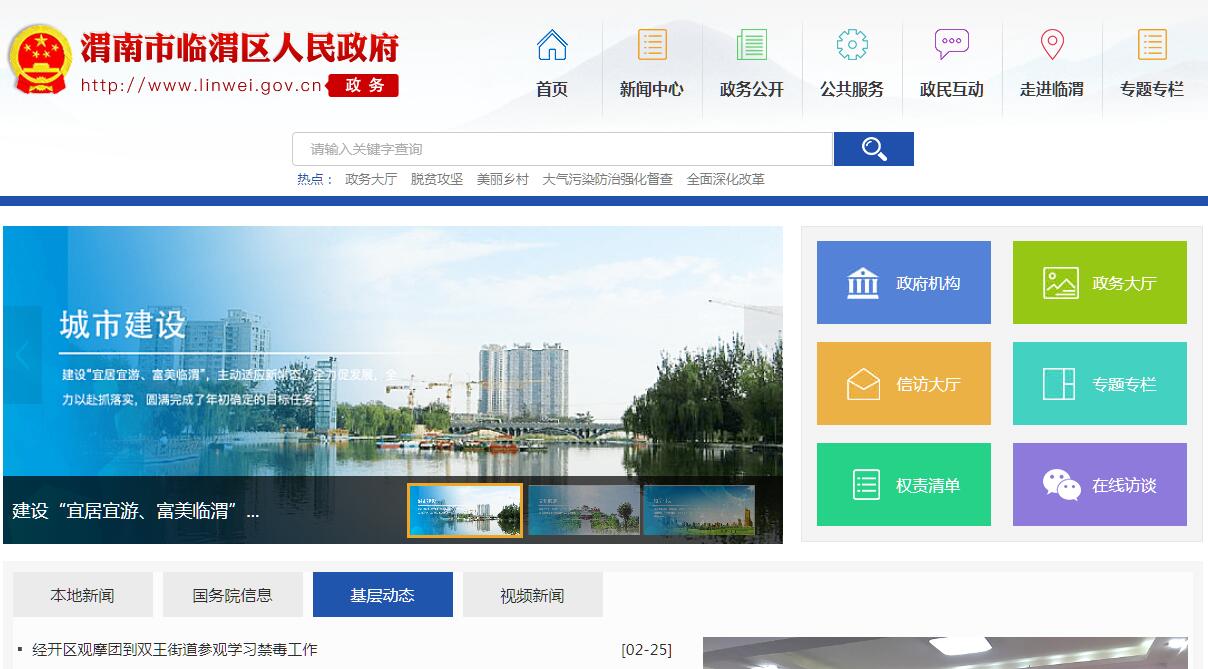Click the keyword search input field
This screenshot has height=669, width=1208.
tap(562, 149)
